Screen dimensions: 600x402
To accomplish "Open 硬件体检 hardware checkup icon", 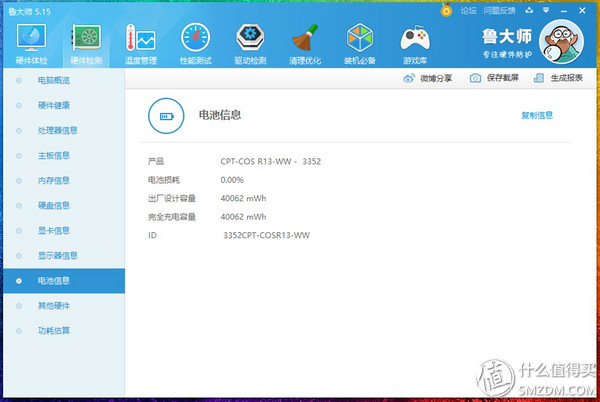I will 31,37.
